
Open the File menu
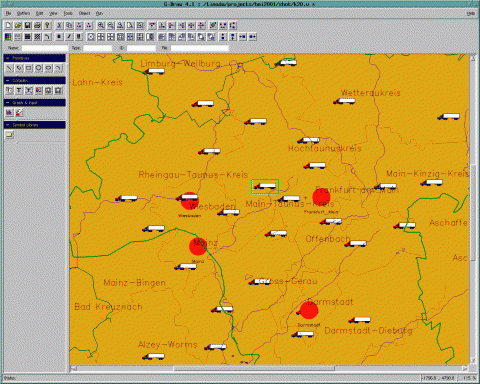click(x=8, y=13)
